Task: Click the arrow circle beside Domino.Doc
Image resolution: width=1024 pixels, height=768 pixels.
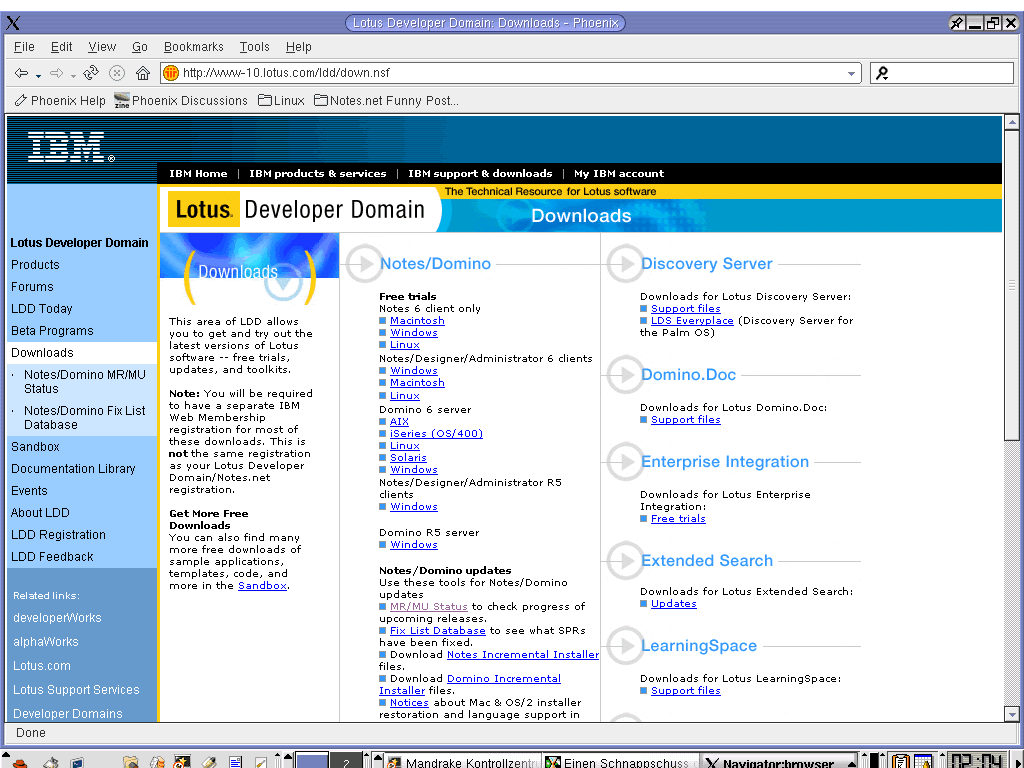Action: [x=625, y=375]
